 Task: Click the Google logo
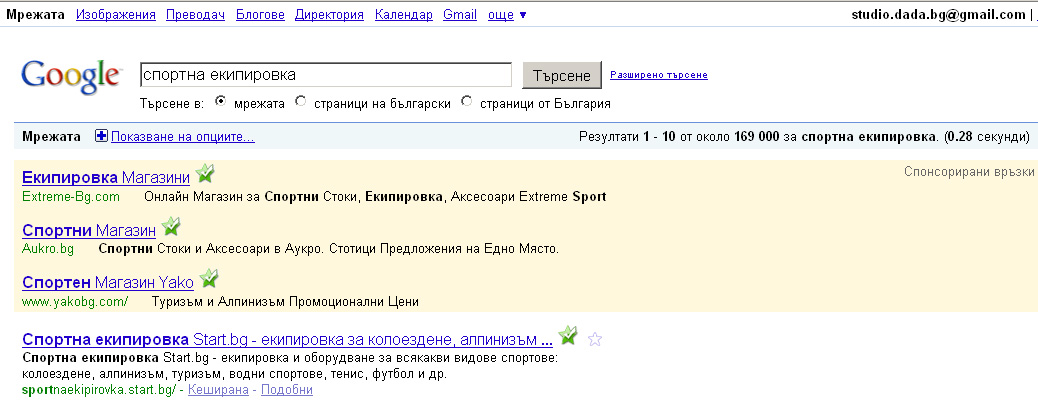(x=70, y=76)
